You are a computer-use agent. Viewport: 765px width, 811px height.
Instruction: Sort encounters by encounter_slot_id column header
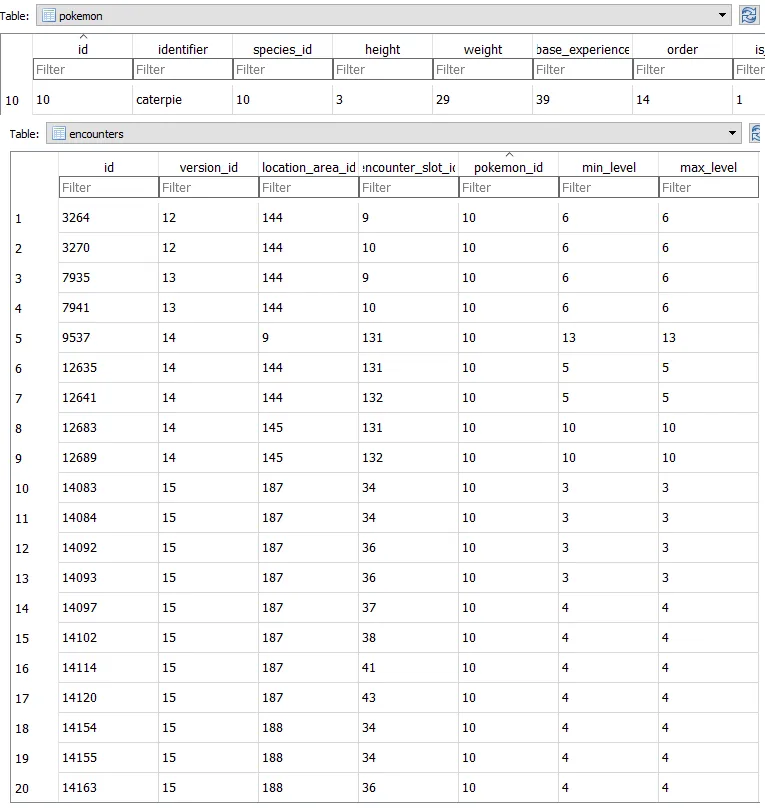[408, 167]
